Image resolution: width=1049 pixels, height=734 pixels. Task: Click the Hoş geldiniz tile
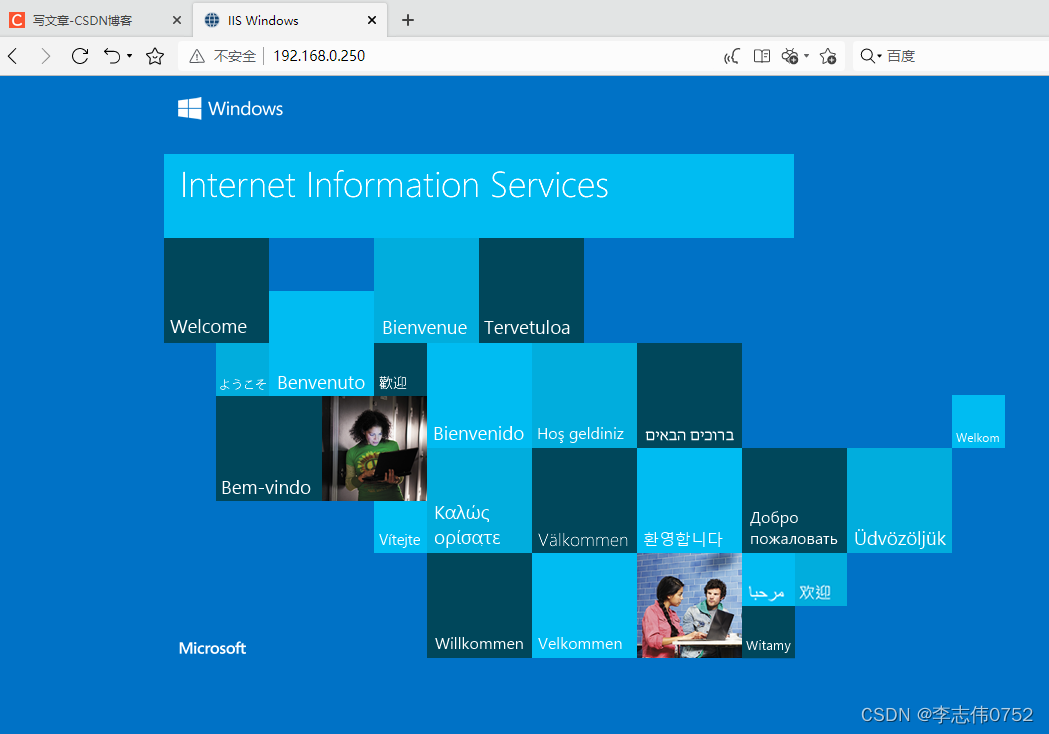tap(584, 395)
